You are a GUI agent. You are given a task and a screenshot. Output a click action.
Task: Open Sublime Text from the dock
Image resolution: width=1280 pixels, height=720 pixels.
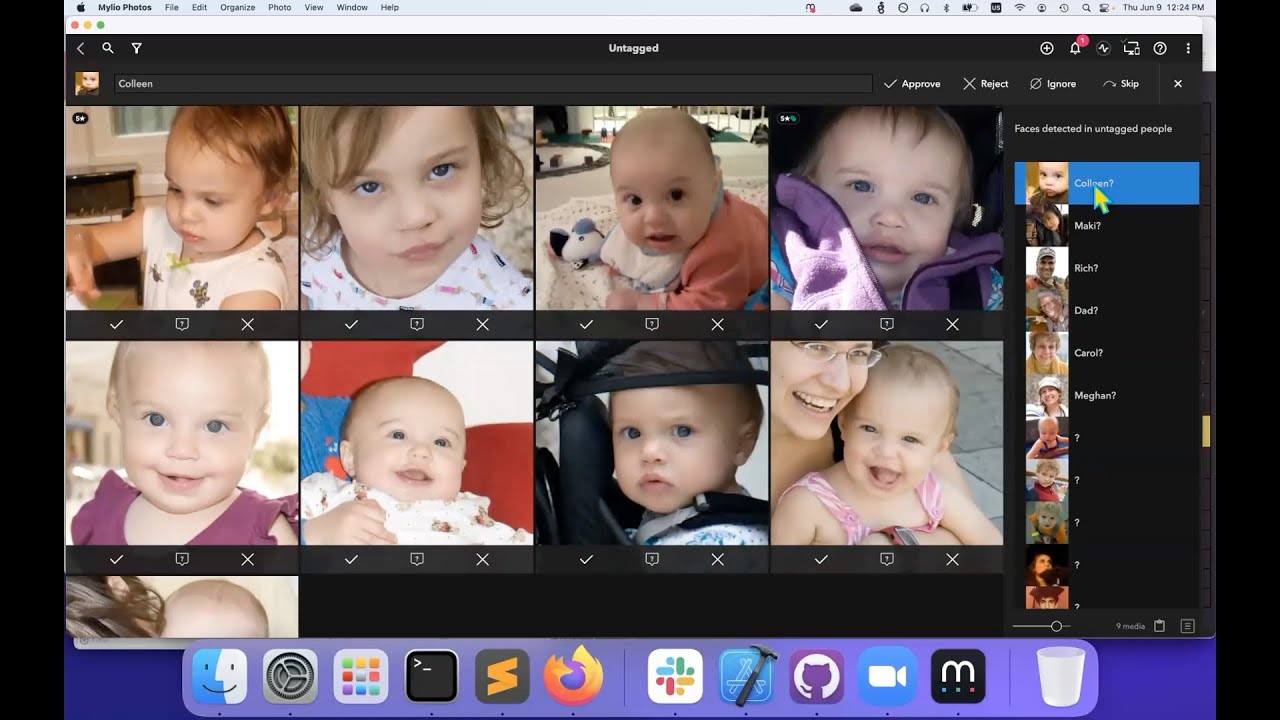pyautogui.click(x=502, y=677)
